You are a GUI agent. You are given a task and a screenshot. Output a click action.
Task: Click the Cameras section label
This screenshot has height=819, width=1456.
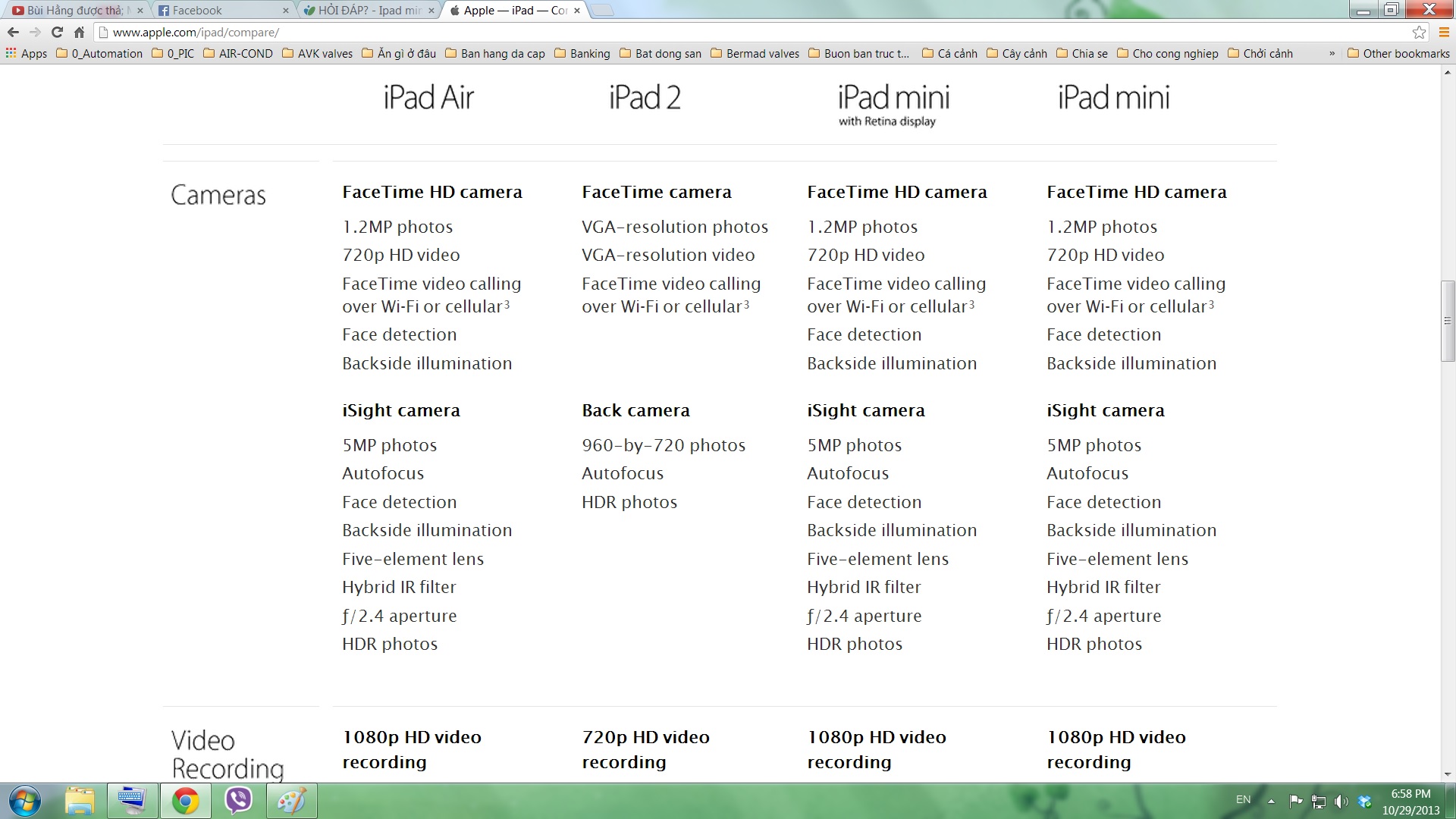[x=218, y=196]
